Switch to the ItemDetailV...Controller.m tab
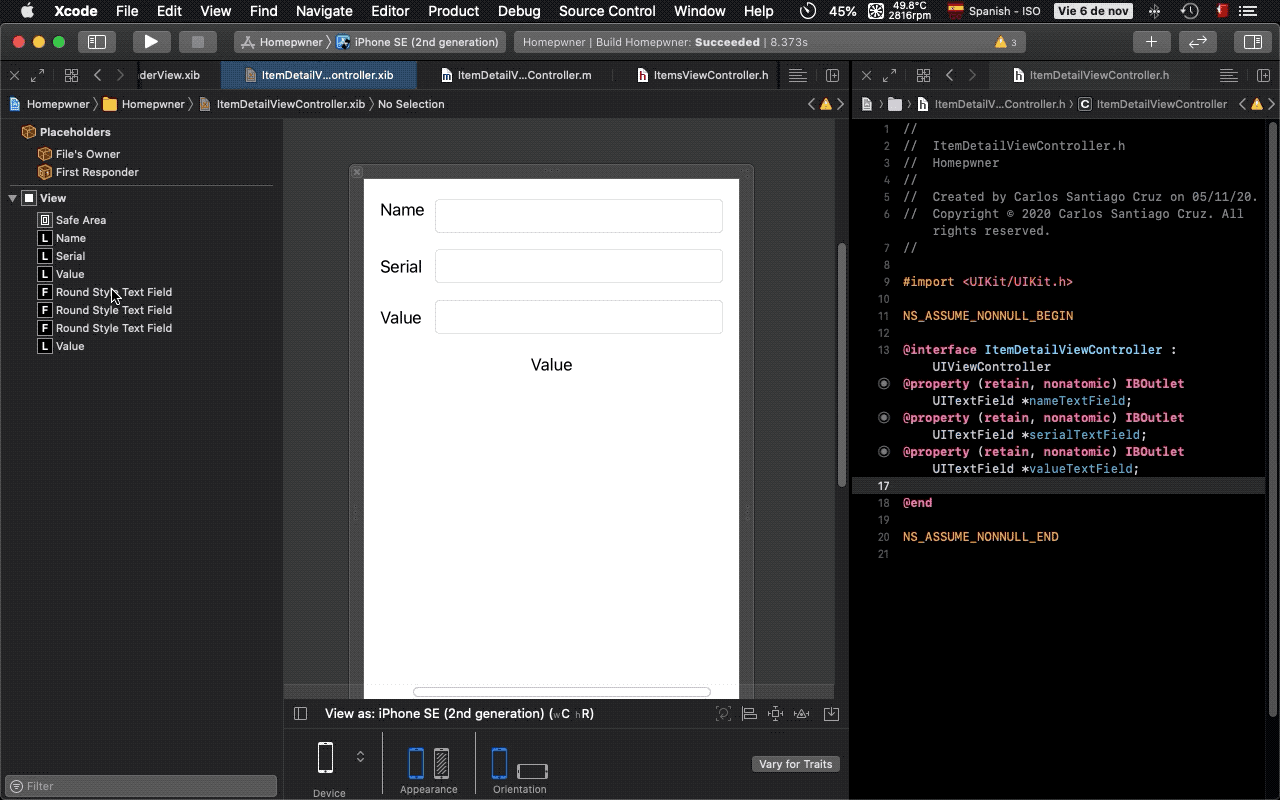Screen dimensions: 1280x800 click(x=516, y=75)
